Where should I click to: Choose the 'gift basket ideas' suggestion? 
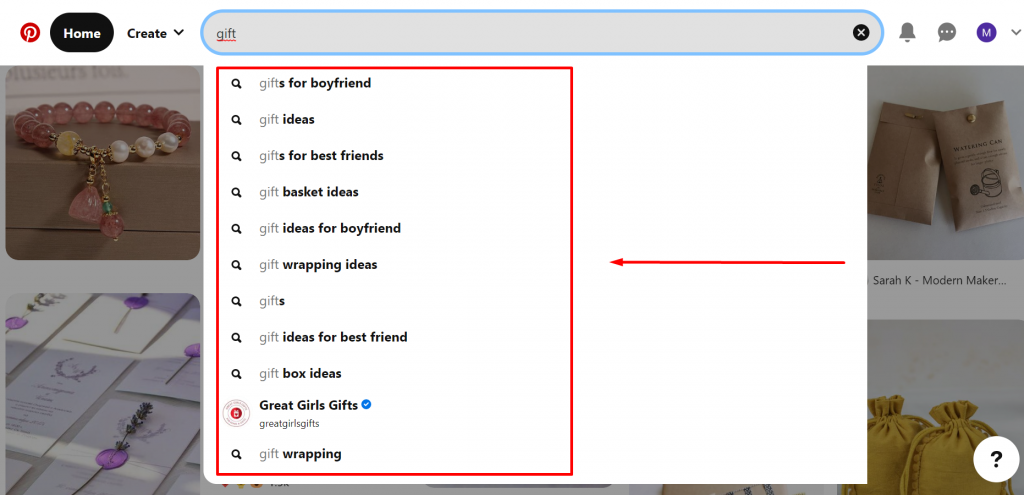pyautogui.click(x=308, y=192)
